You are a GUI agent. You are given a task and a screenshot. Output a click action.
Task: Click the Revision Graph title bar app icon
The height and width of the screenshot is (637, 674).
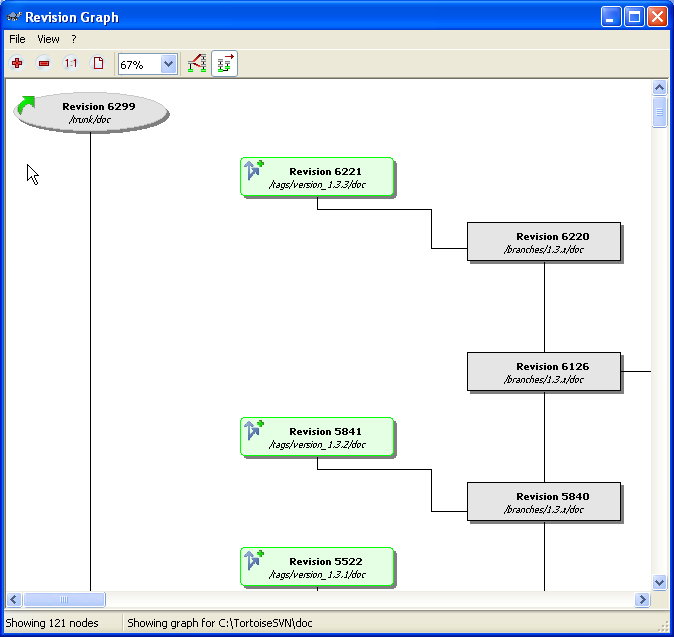pyautogui.click(x=15, y=17)
